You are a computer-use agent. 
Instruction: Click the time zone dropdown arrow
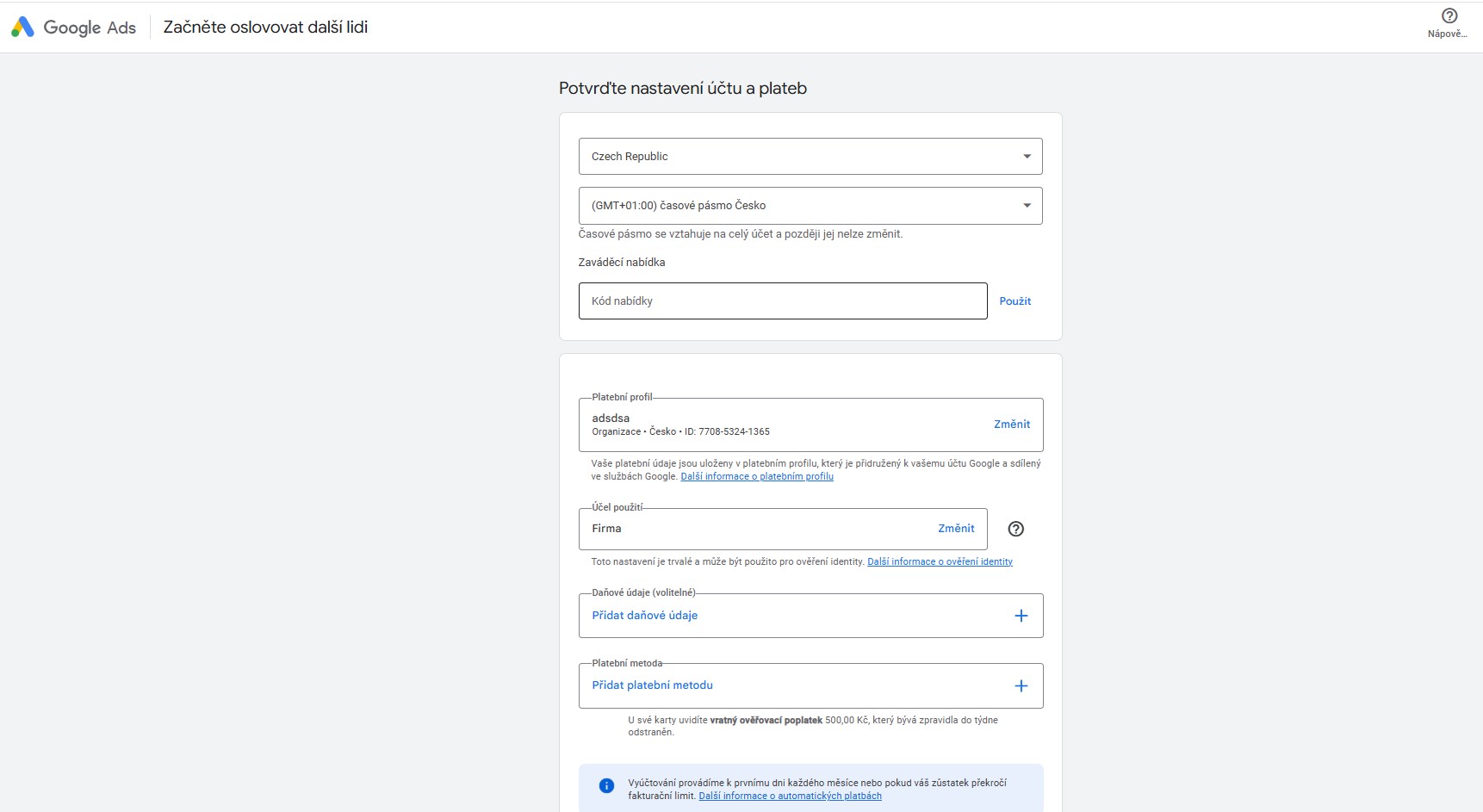pos(1027,206)
